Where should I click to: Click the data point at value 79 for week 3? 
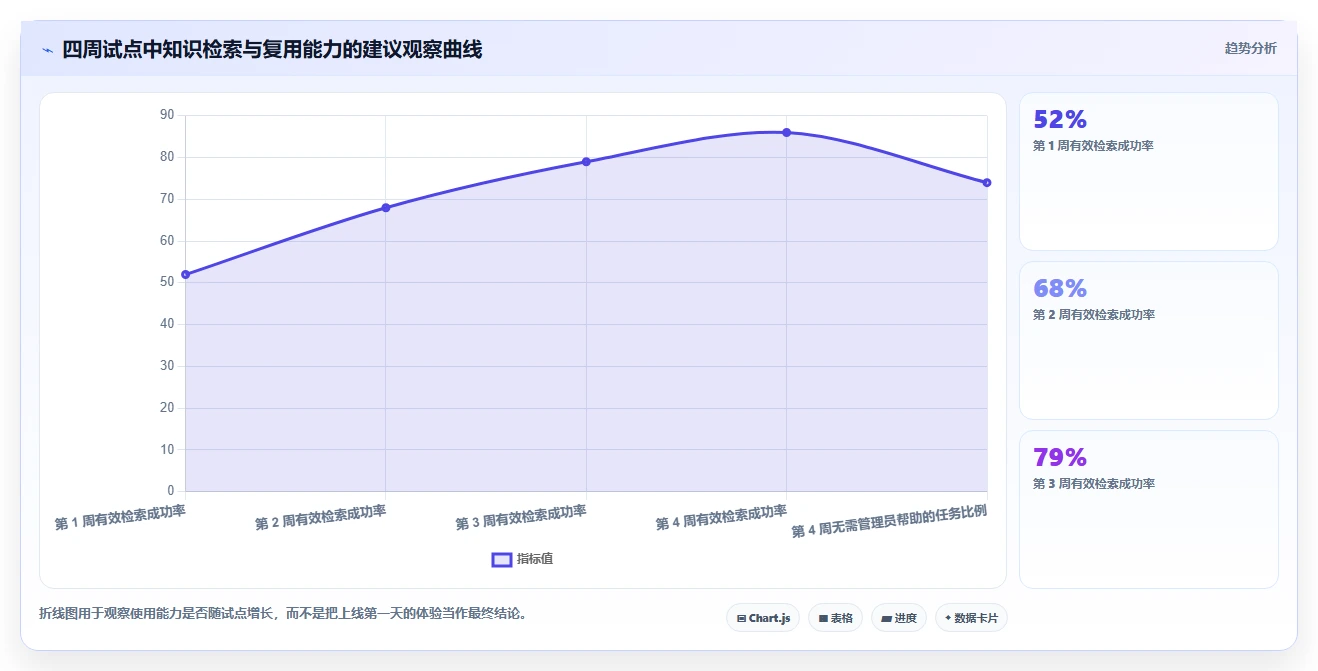[x=586, y=162]
